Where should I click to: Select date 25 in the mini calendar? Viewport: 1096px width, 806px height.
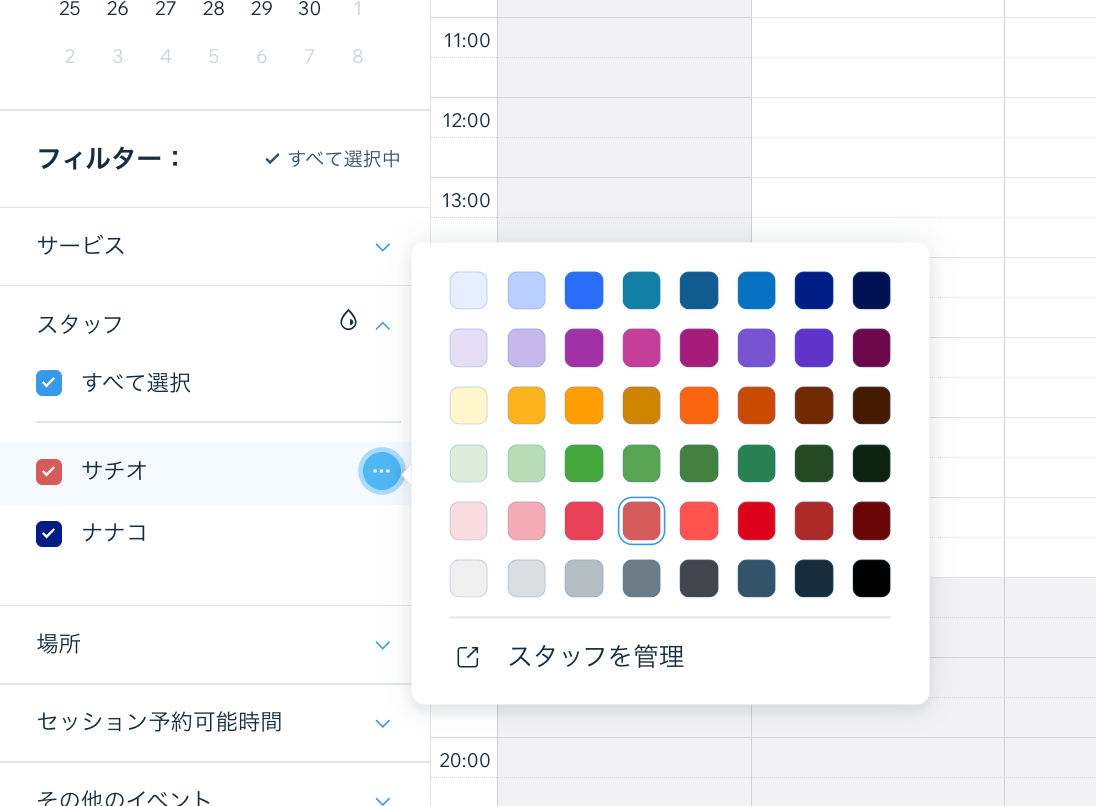click(x=69, y=9)
